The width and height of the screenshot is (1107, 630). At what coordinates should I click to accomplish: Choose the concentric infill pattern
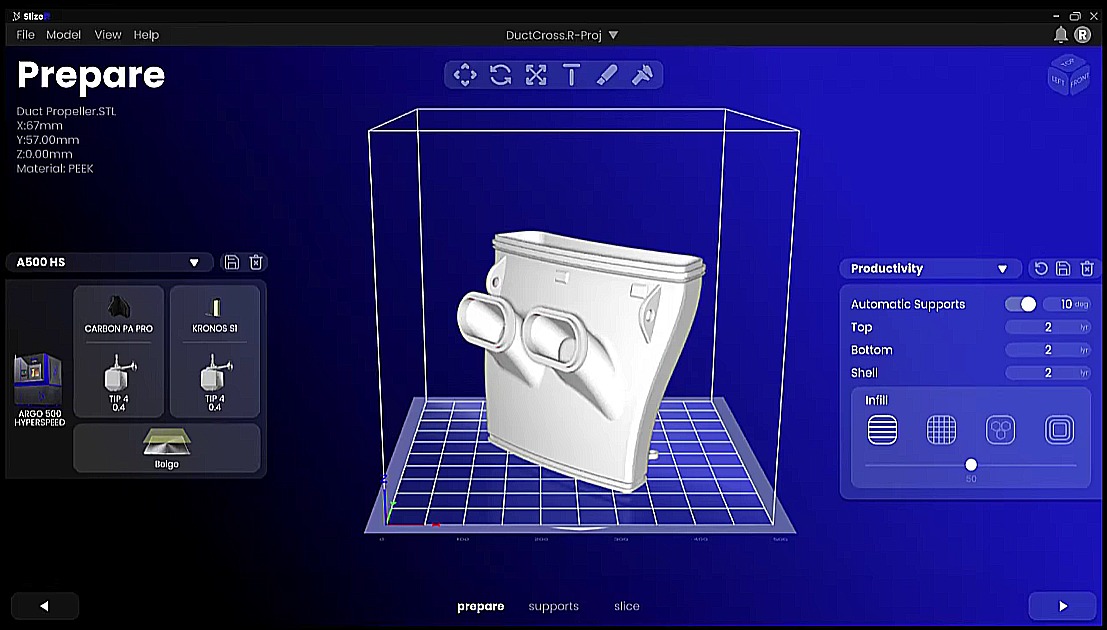[1059, 430]
